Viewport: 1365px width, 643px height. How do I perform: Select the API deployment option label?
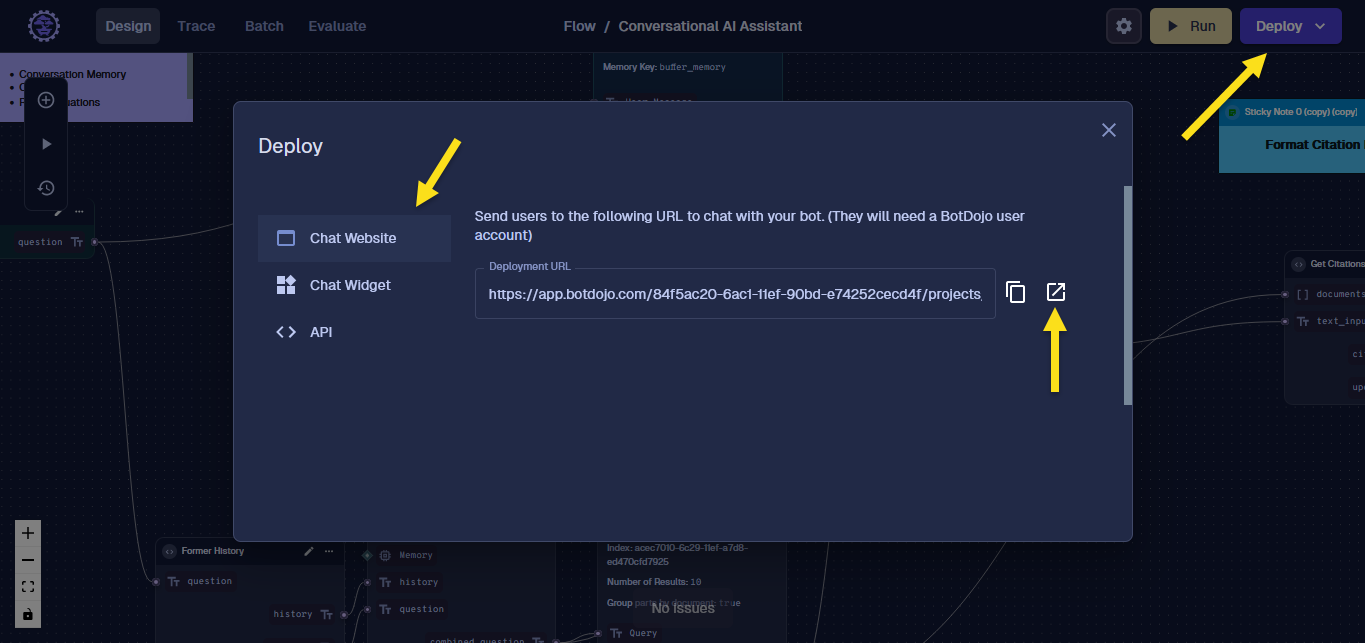tap(321, 332)
